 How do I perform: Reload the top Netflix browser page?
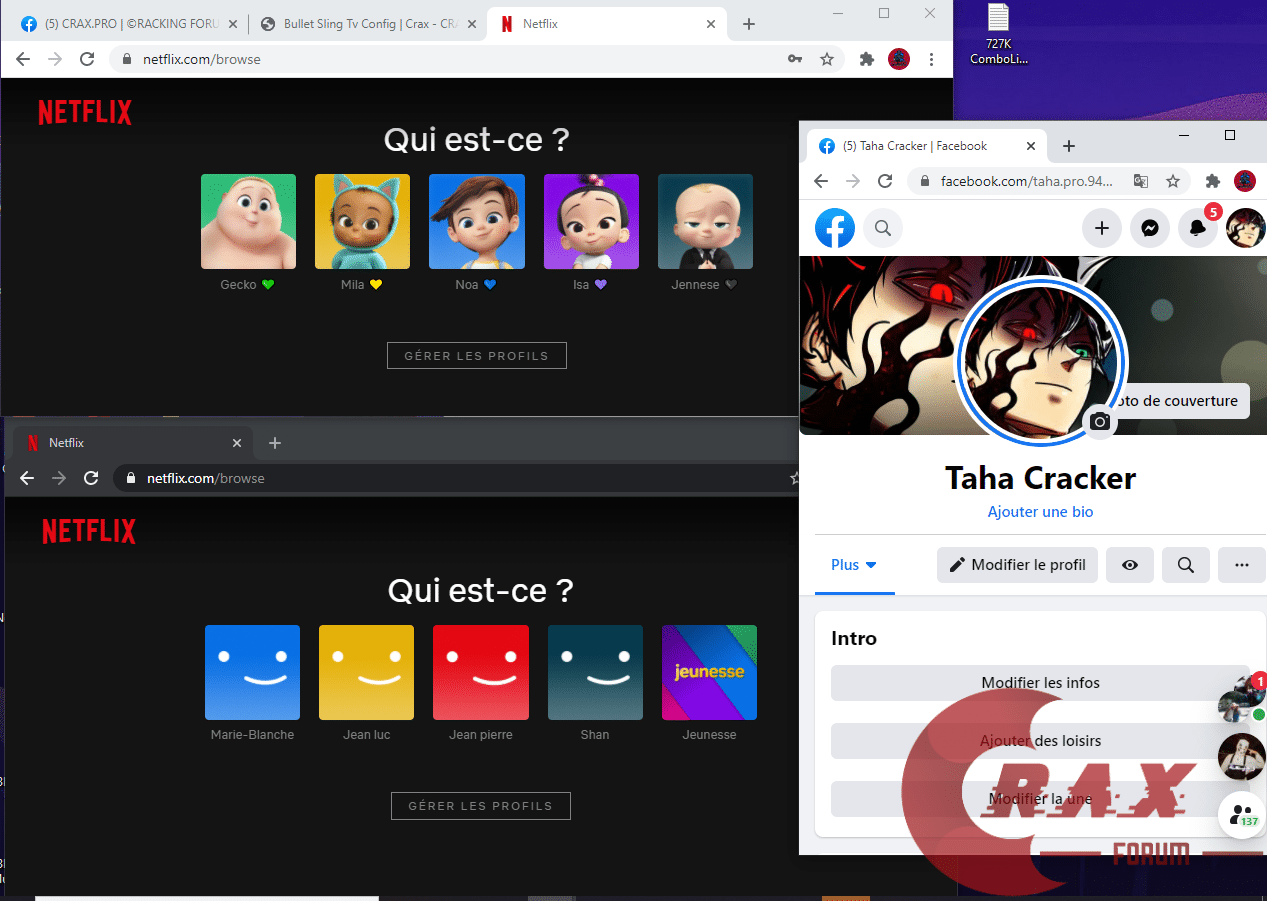point(87,59)
